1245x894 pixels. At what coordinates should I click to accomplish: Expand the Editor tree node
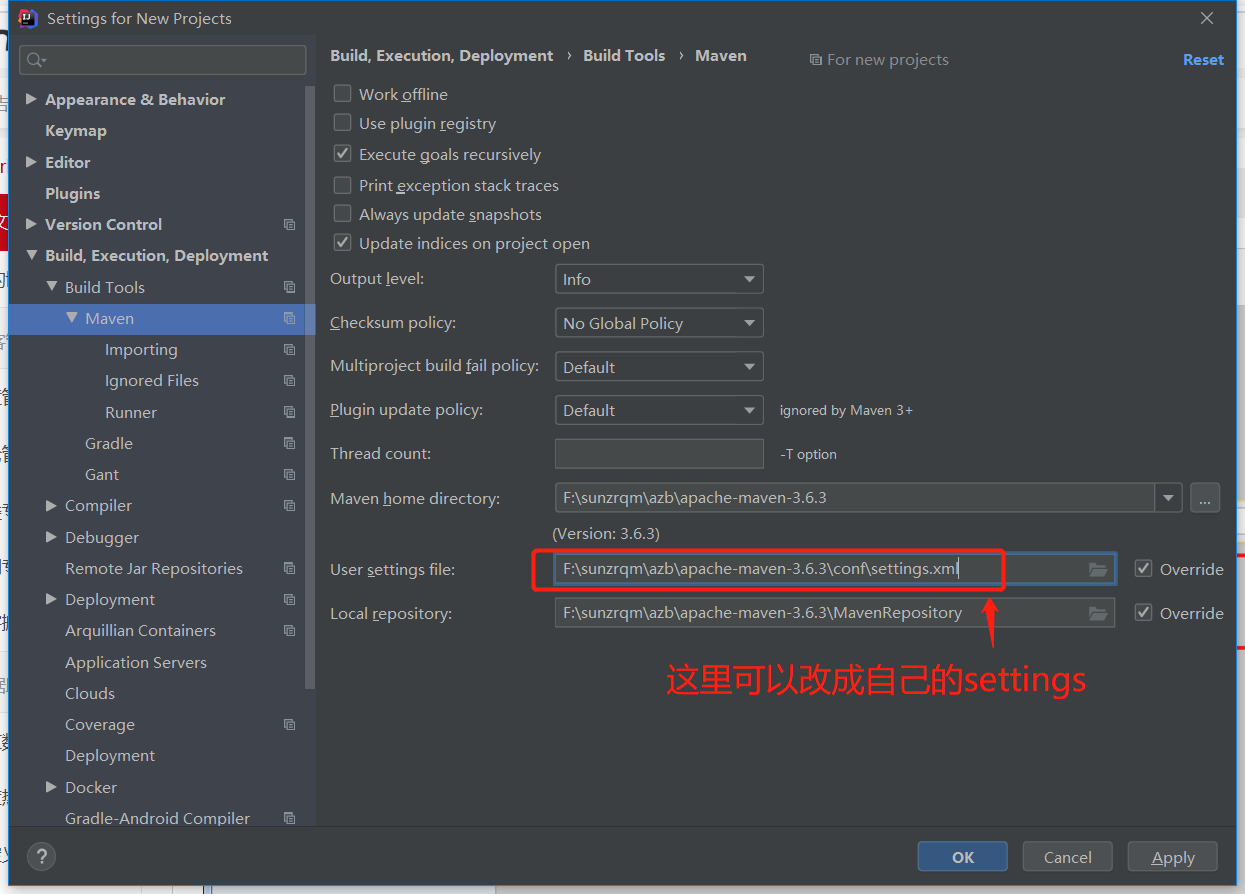(31, 162)
